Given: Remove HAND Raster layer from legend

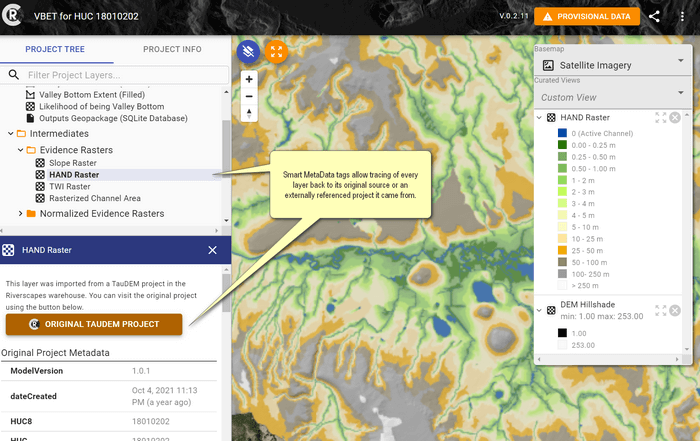Looking at the screenshot, I should click(x=675, y=118).
